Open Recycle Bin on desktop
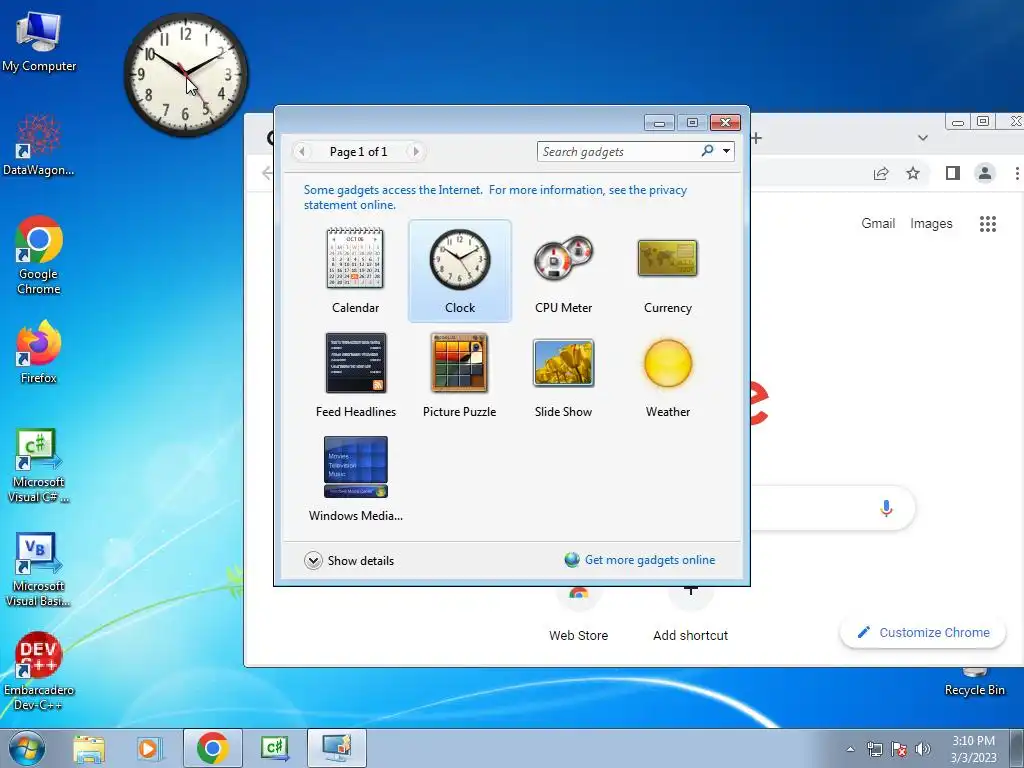 tap(974, 681)
